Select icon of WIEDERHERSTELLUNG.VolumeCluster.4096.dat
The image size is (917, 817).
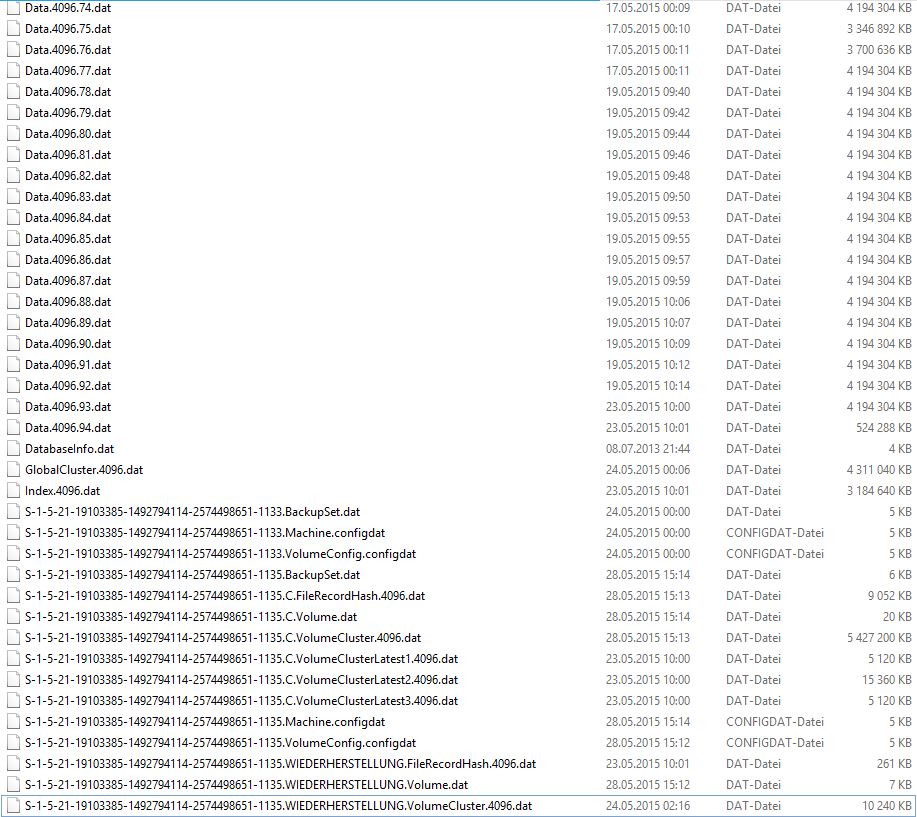[x=13, y=806]
